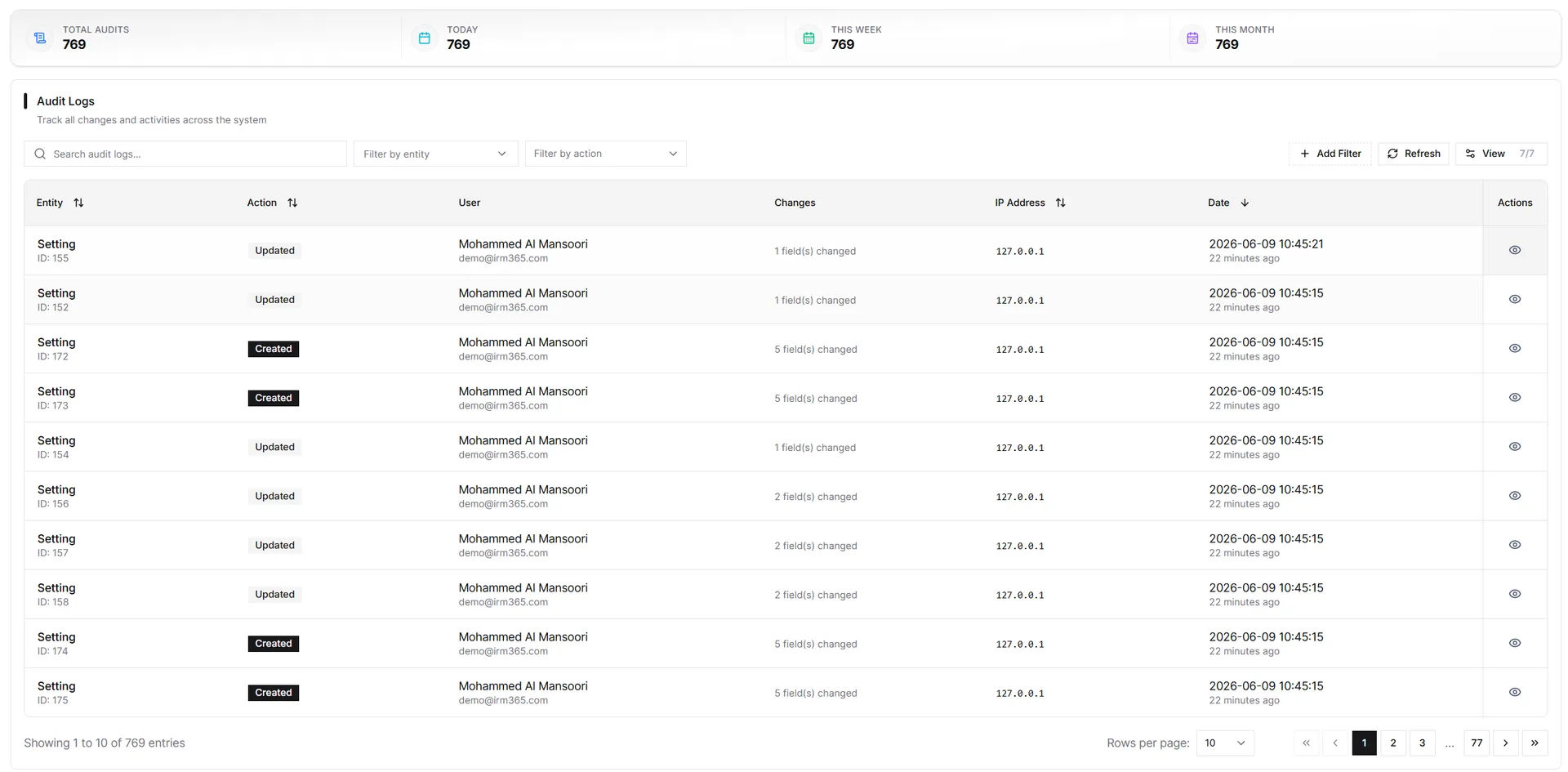
Task: View details of Setting ID 174 log
Action: point(1514,643)
